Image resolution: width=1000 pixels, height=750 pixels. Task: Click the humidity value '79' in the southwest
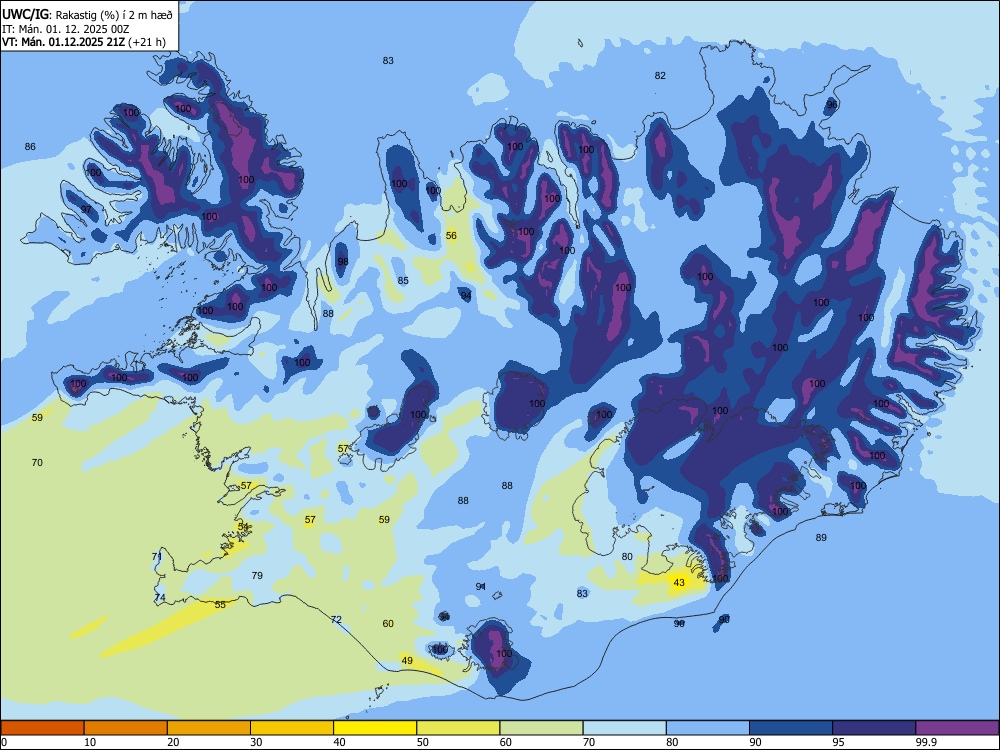click(x=257, y=575)
